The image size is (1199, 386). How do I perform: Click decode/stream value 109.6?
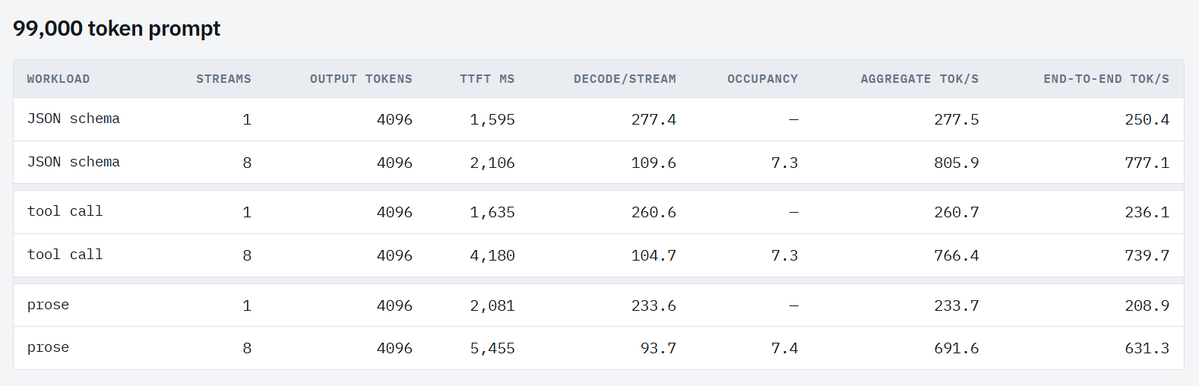click(654, 163)
